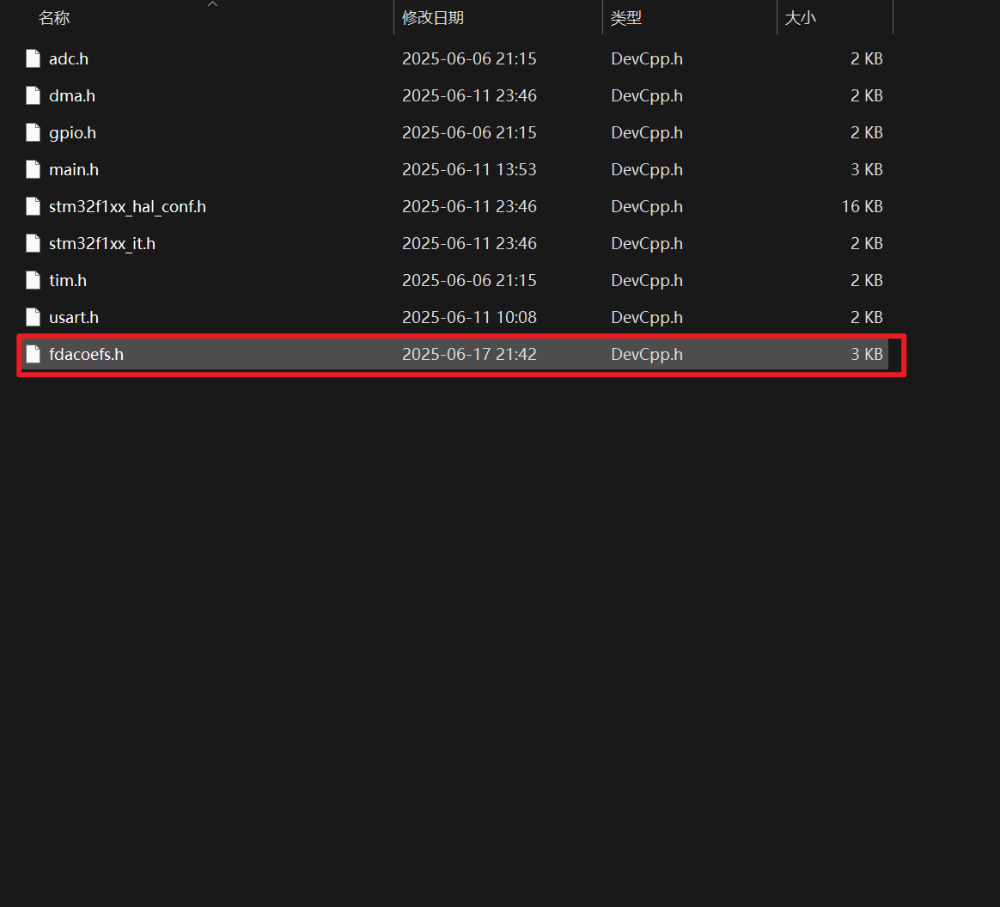
Task: Click the fdacoefs.h file icon
Action: (33, 355)
